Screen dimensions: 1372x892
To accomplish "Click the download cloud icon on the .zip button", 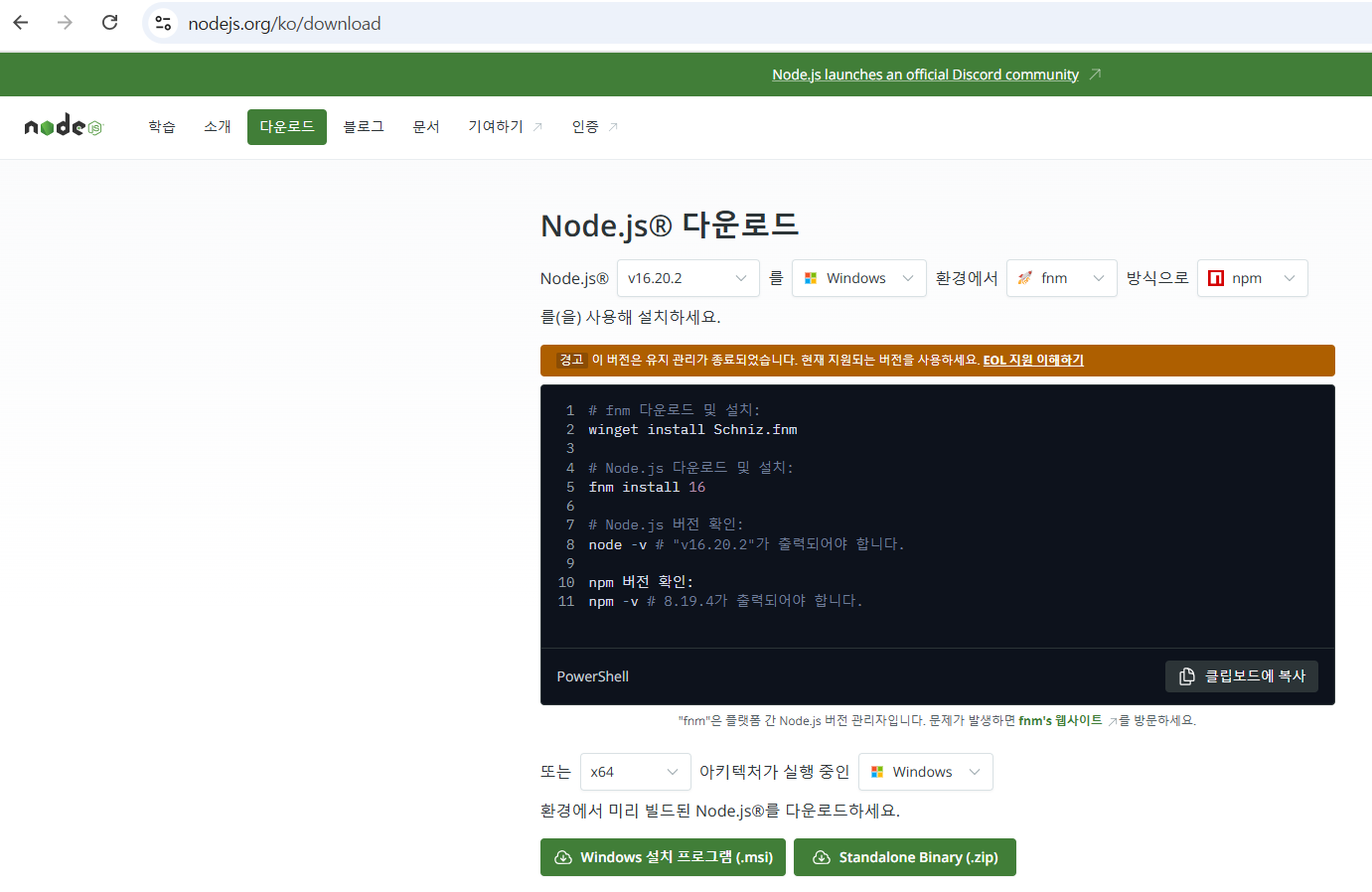I will pyautogui.click(x=822, y=857).
